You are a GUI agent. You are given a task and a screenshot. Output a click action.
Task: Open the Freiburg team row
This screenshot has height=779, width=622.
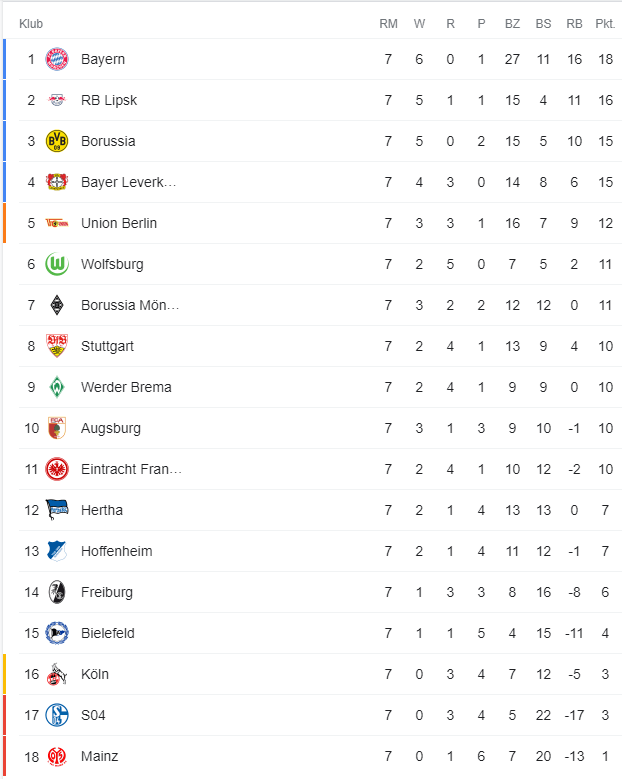[107, 592]
